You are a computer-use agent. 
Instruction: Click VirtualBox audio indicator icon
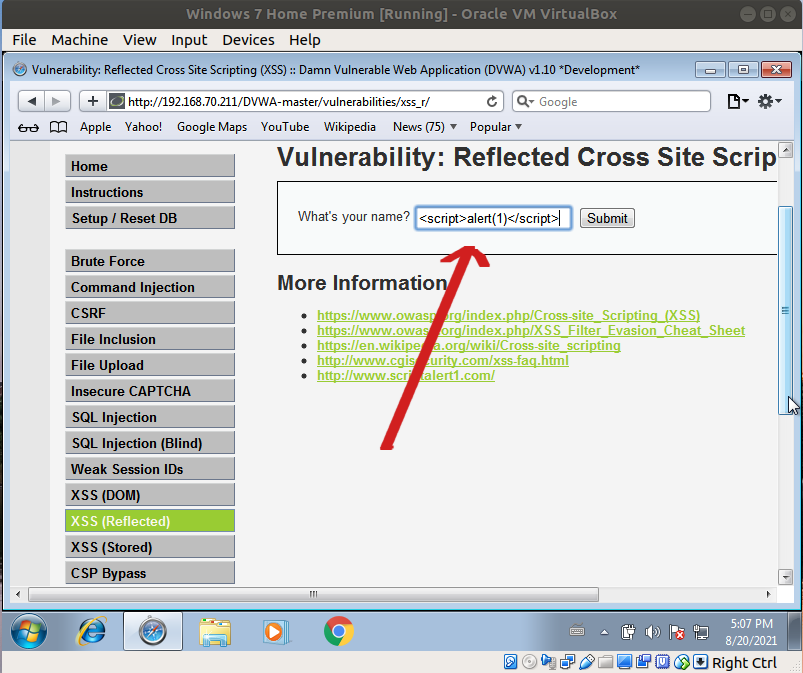[548, 662]
